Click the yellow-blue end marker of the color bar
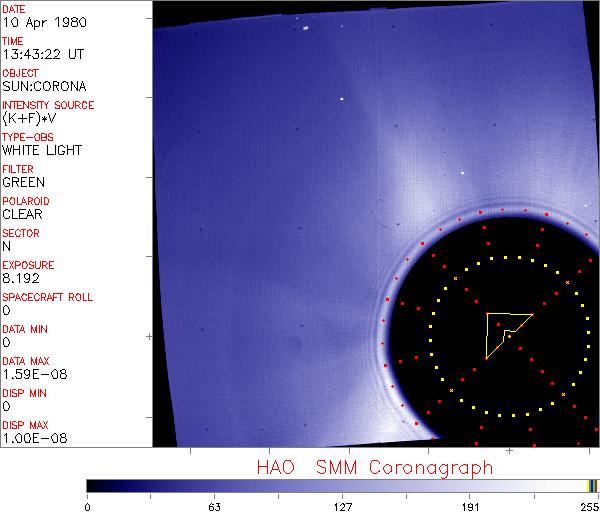The height and width of the screenshot is (512, 600). tap(592, 485)
